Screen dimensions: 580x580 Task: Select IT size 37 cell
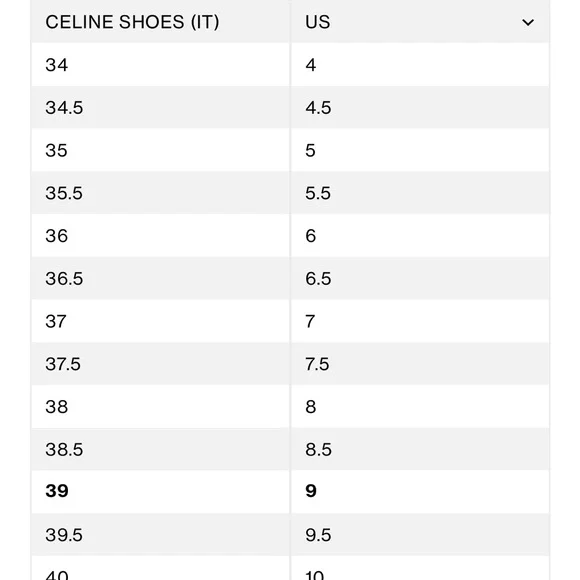[x=161, y=321]
